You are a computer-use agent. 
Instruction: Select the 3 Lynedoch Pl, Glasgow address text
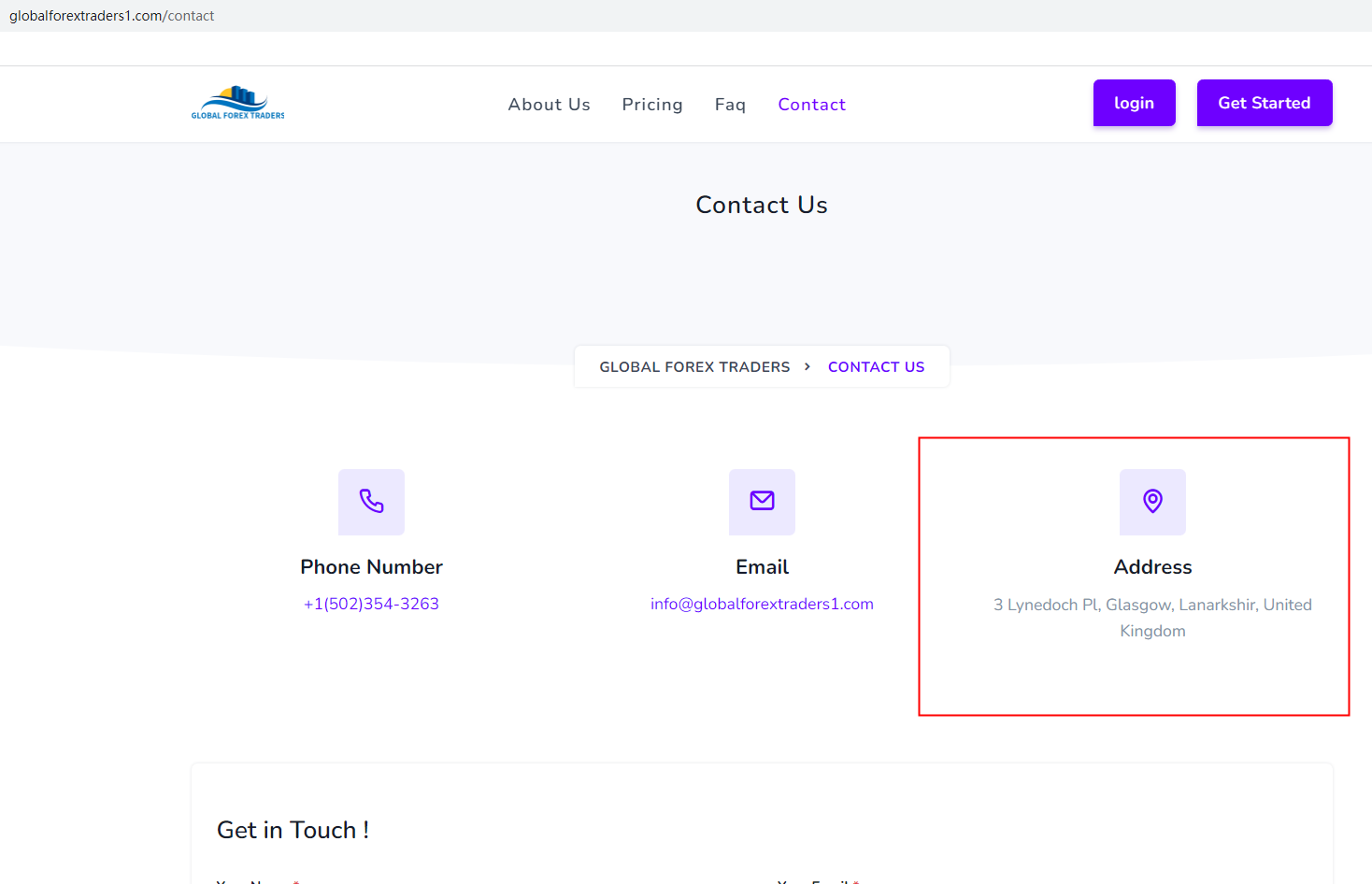(1152, 618)
